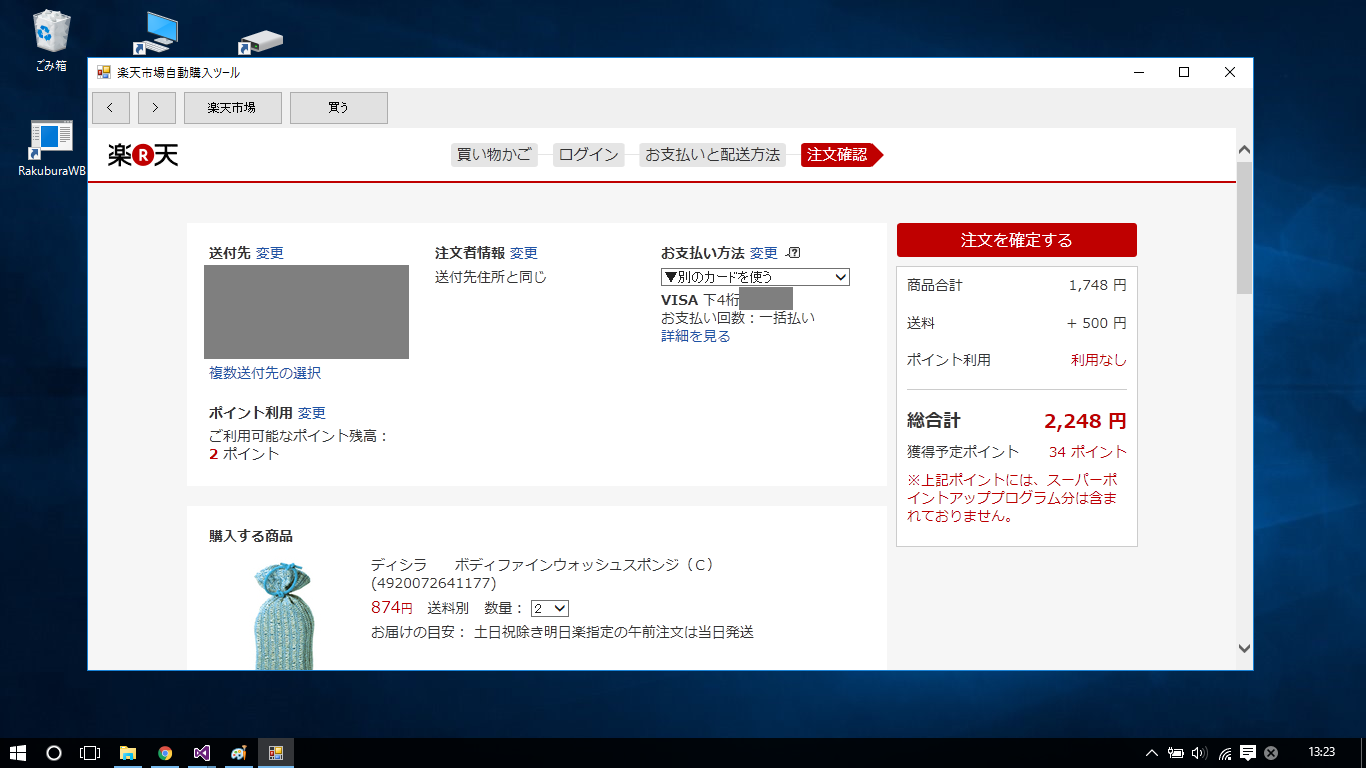
Task: Open the Windows Start menu
Action: [x=18, y=753]
